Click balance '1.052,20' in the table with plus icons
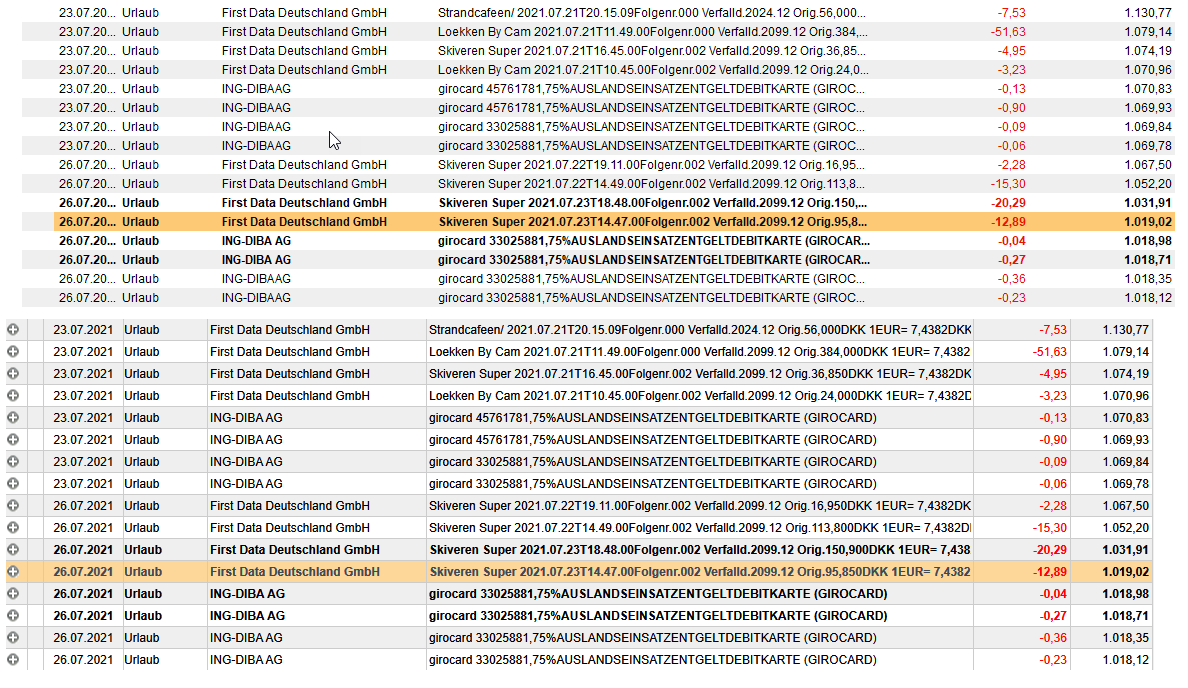Viewport: 1188px width, 688px height. [1126, 527]
